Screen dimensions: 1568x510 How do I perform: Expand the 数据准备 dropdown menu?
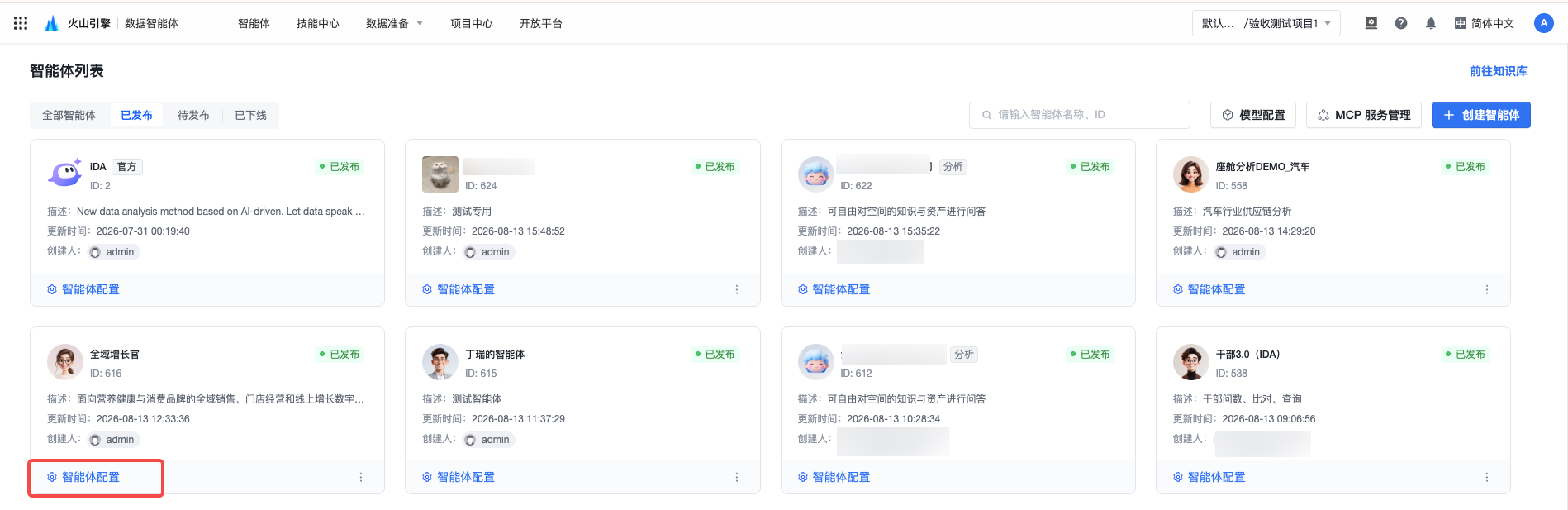(394, 23)
